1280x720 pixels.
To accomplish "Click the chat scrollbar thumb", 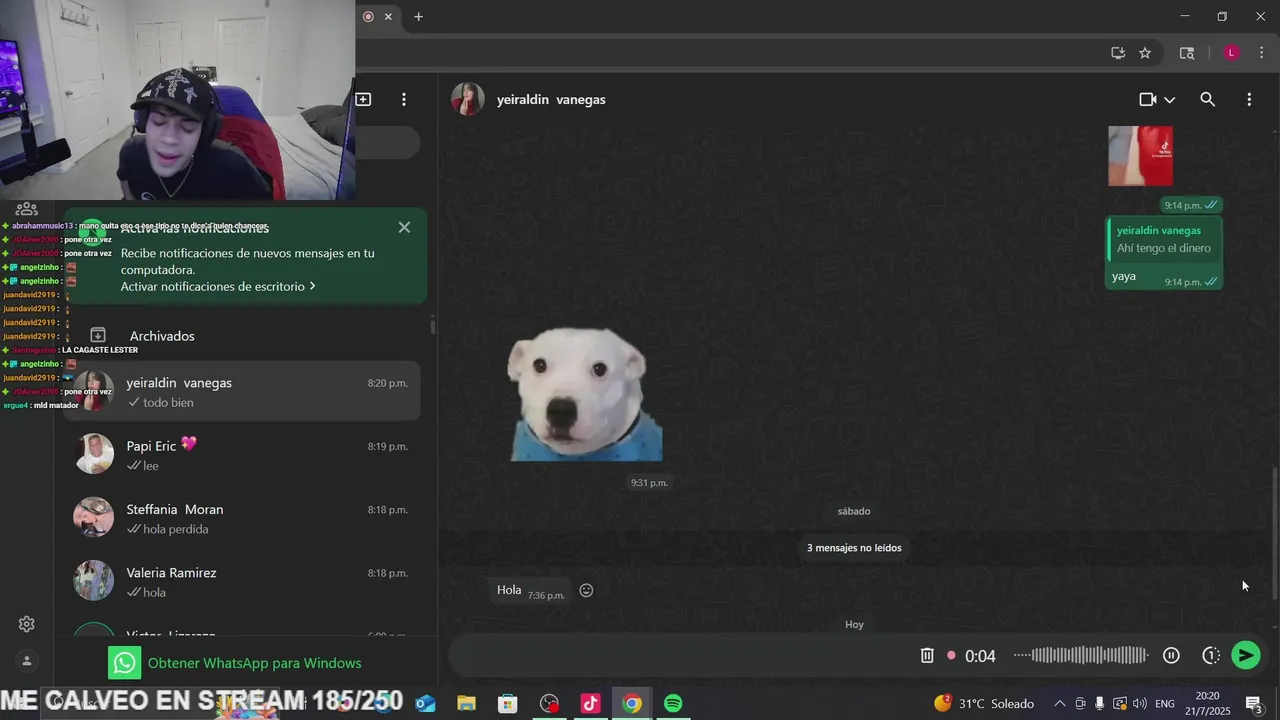I will coord(1274,533).
